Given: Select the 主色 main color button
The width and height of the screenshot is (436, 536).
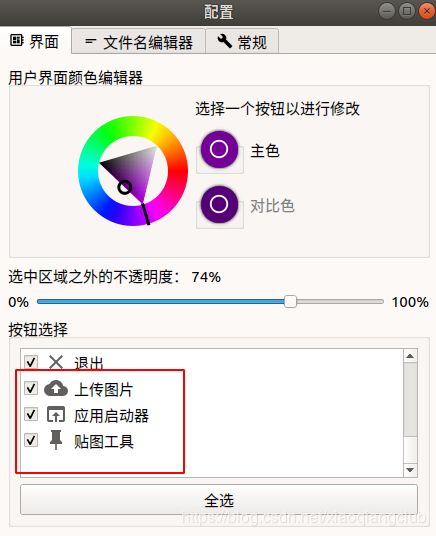Looking at the screenshot, I should (219, 149).
